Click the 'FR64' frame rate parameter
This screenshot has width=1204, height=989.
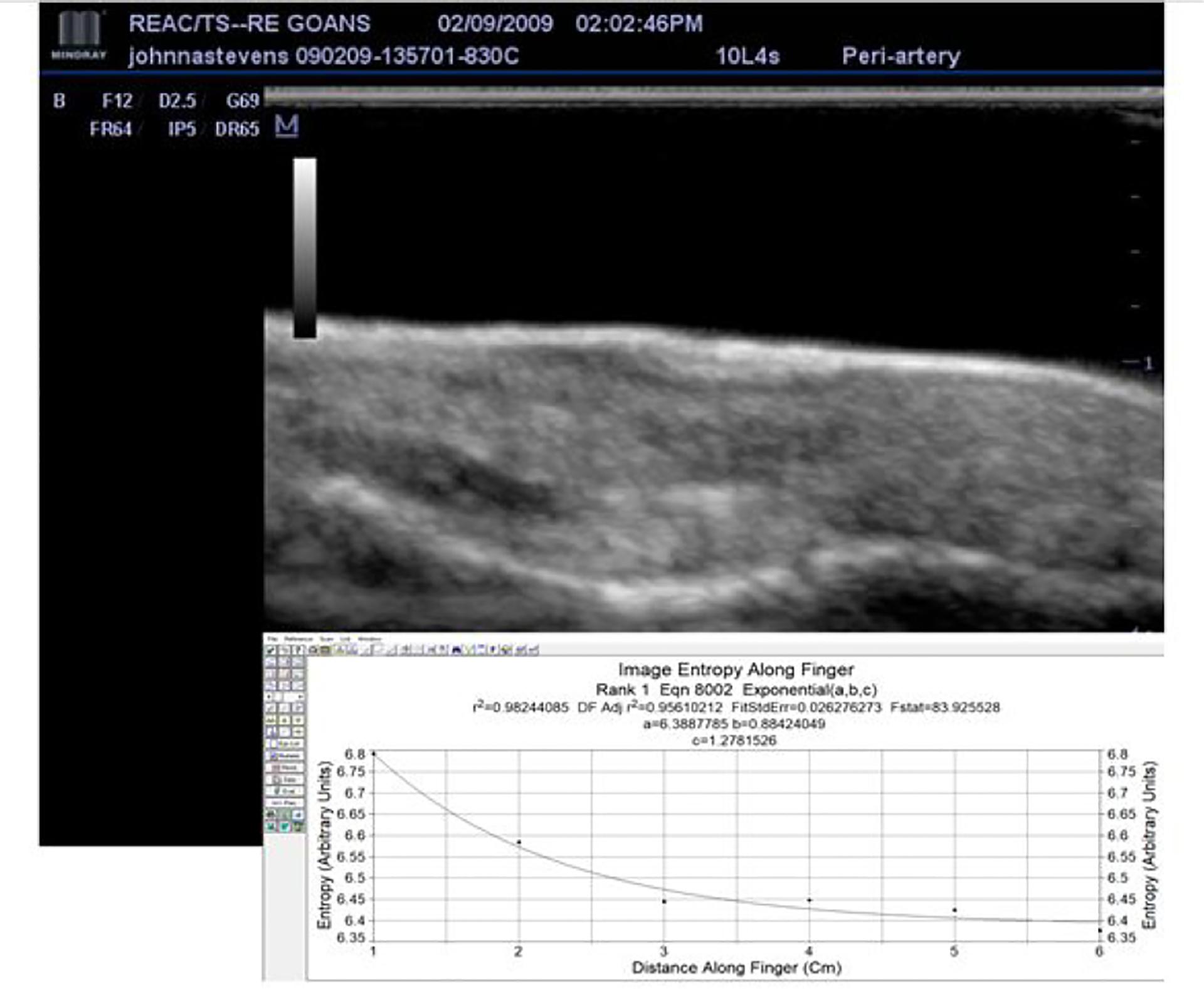click(111, 129)
